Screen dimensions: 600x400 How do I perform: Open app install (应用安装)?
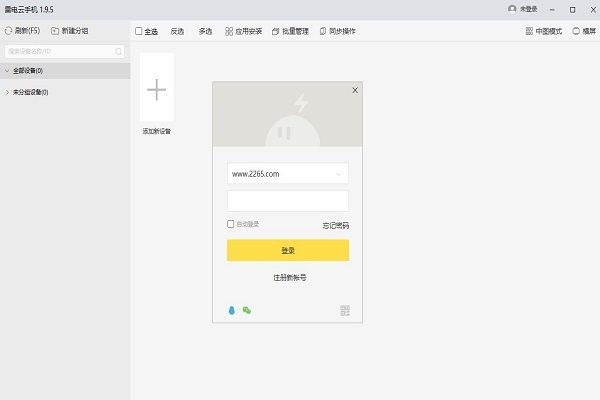click(244, 31)
